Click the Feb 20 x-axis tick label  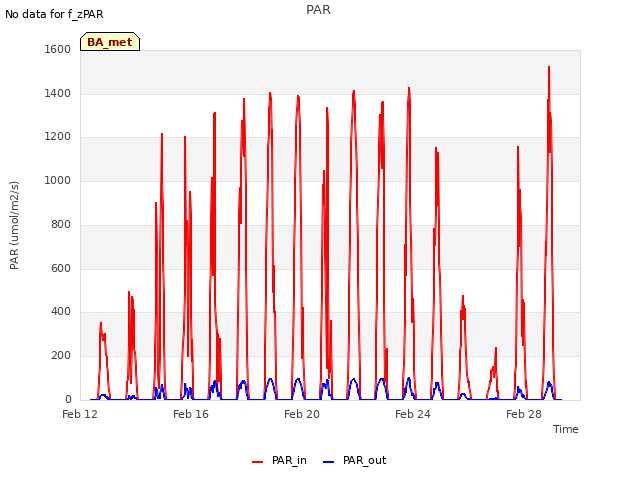tap(302, 414)
